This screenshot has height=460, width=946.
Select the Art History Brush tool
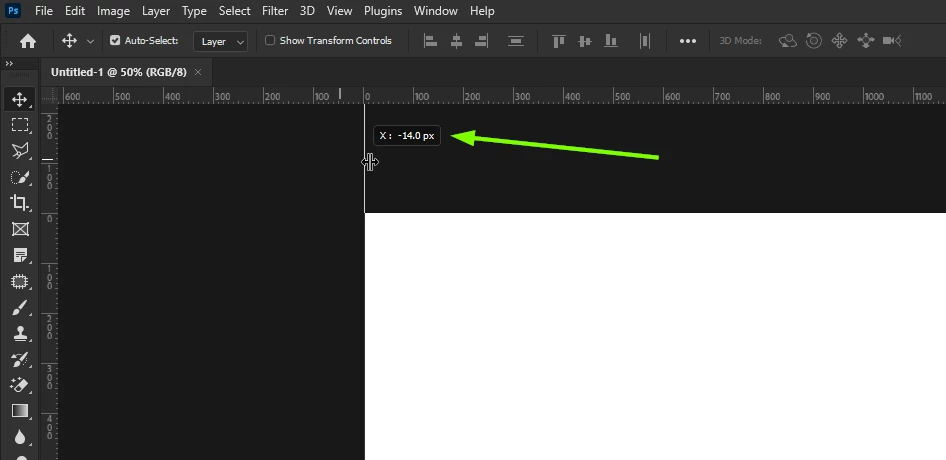(x=19, y=360)
